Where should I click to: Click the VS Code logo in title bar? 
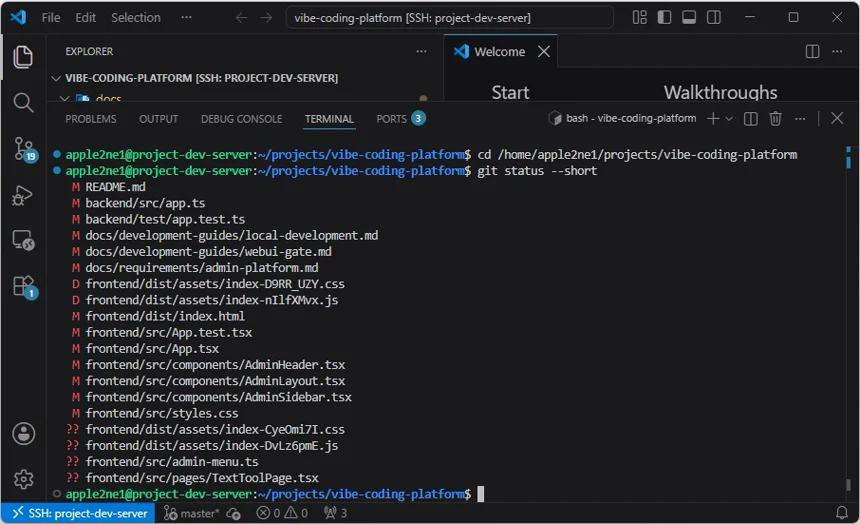click(18, 18)
